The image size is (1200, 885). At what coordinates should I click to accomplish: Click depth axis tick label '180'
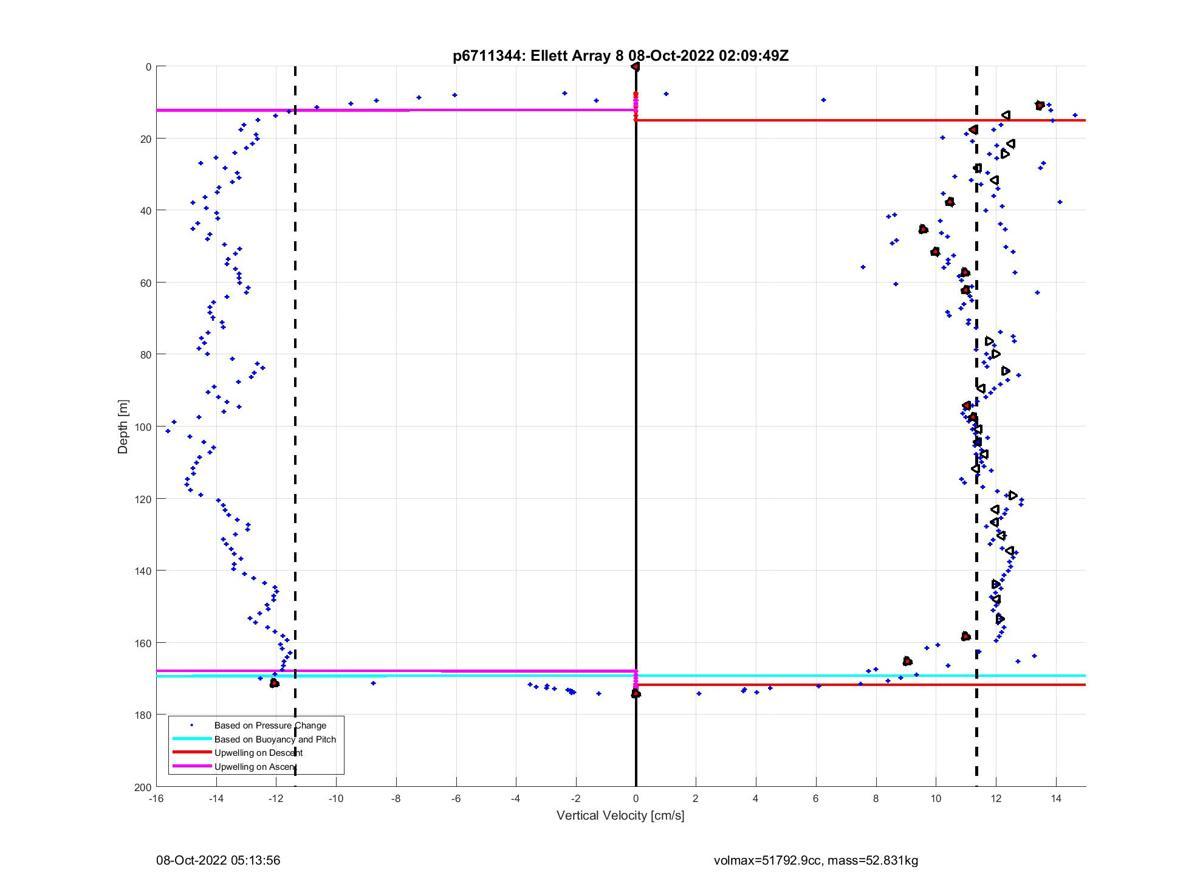(x=143, y=715)
